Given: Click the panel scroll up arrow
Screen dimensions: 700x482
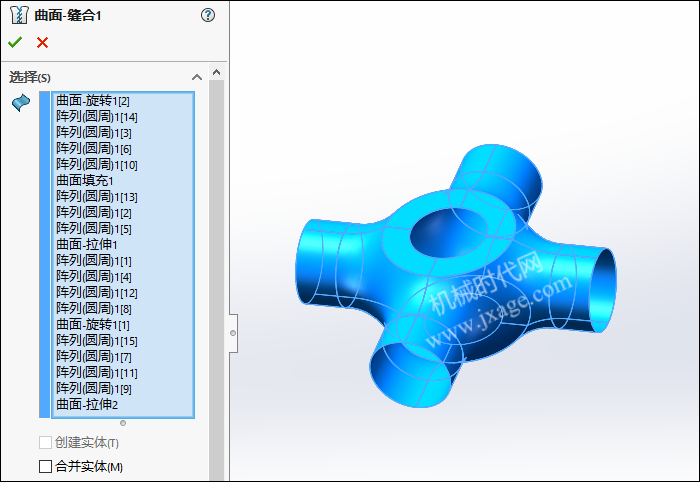Looking at the screenshot, I should point(217,72).
